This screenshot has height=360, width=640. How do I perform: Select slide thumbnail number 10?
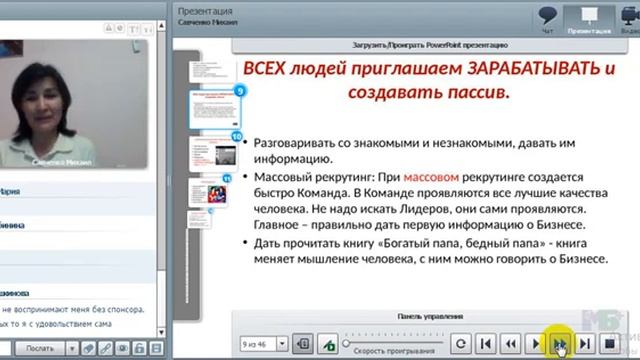coord(213,154)
